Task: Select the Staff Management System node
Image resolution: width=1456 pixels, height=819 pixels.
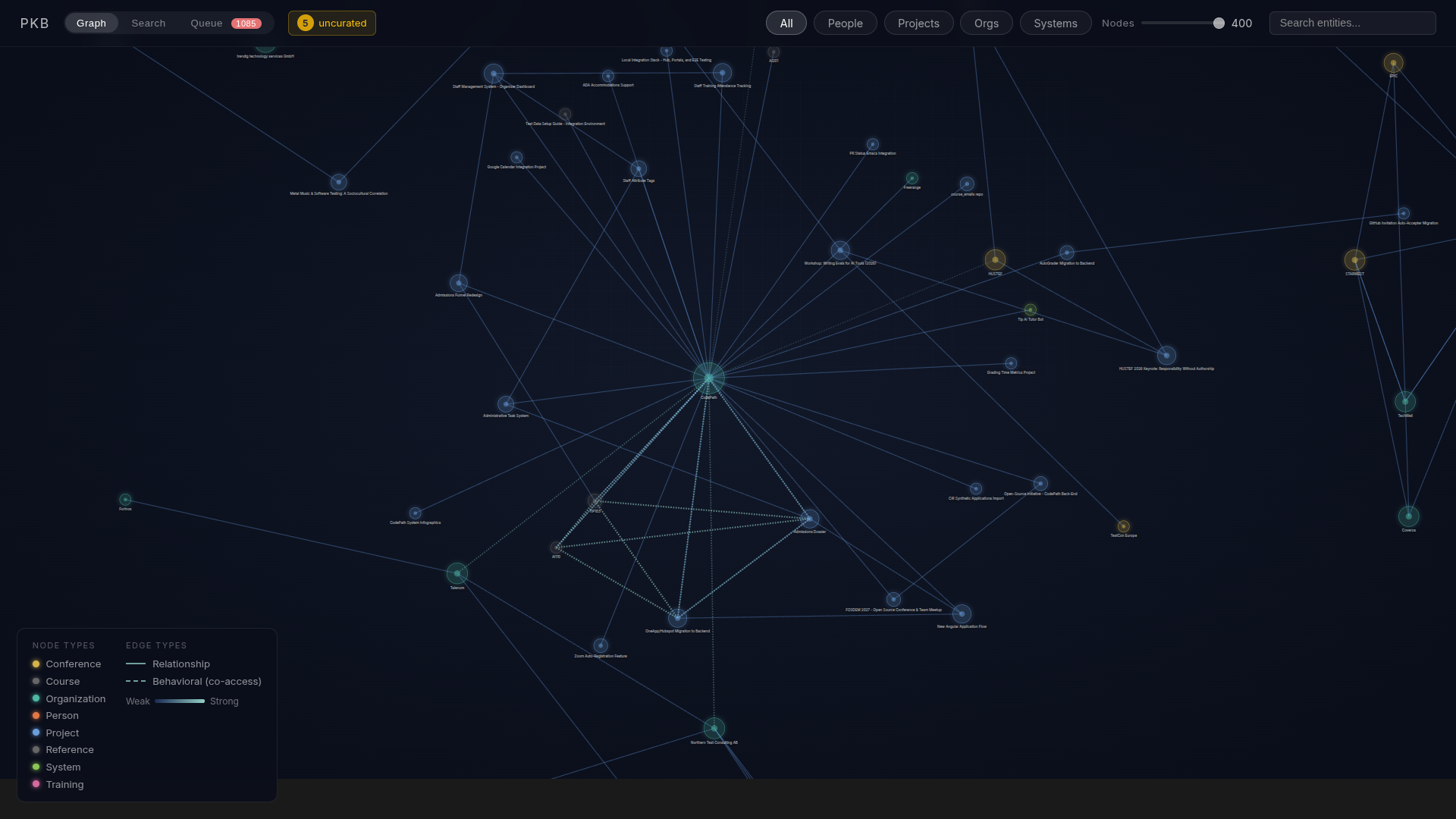Action: (494, 74)
